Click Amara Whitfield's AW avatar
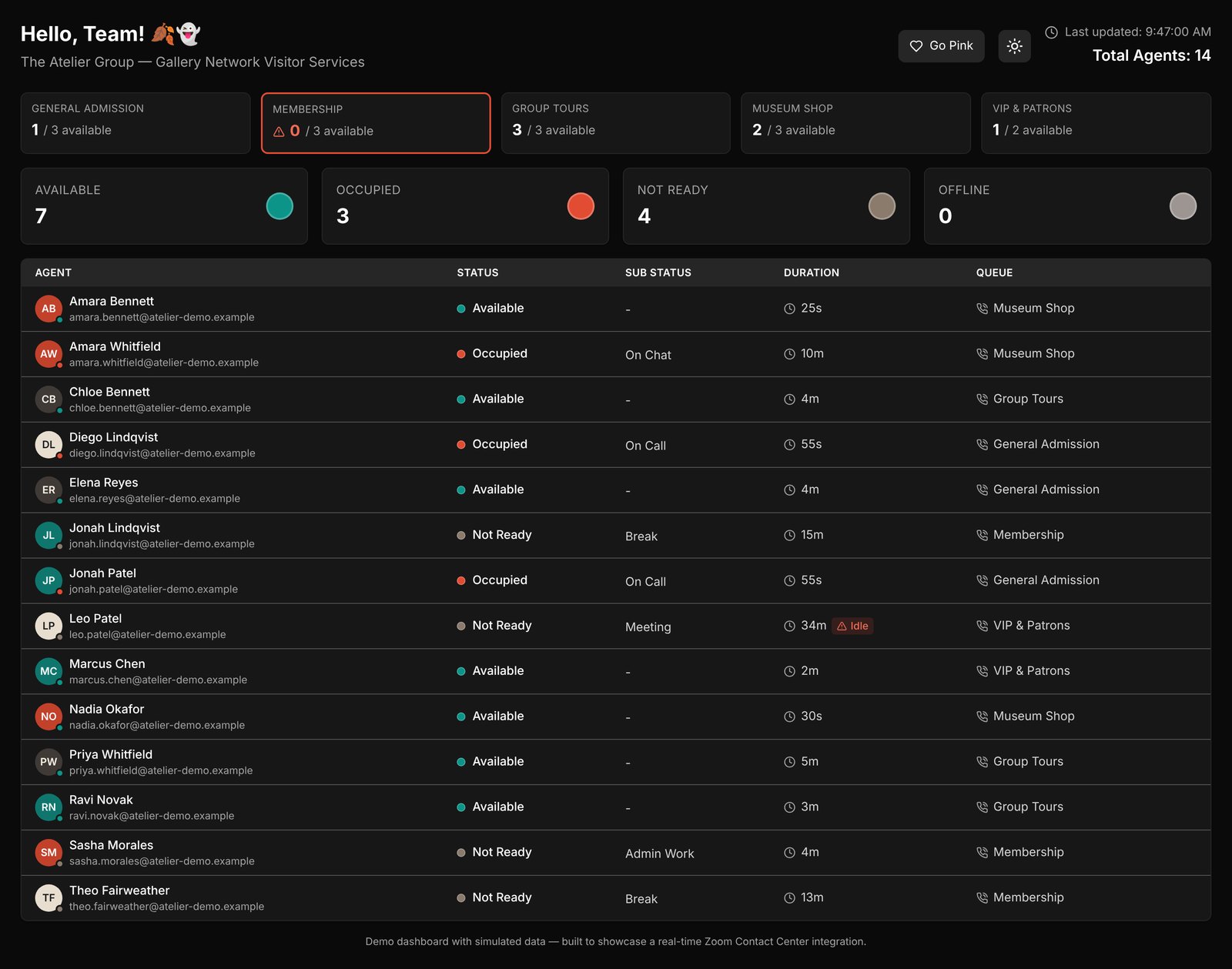 (49, 354)
